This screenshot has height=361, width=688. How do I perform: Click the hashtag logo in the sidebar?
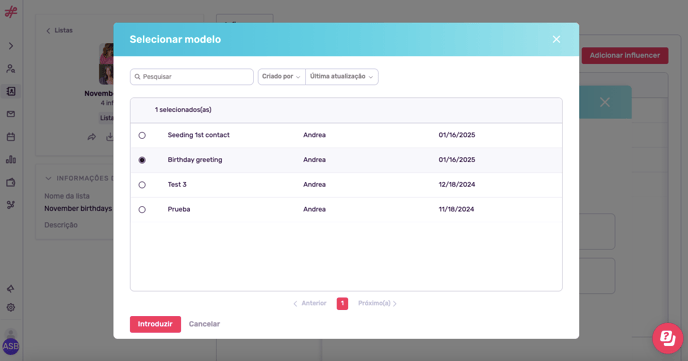pyautogui.click(x=11, y=12)
